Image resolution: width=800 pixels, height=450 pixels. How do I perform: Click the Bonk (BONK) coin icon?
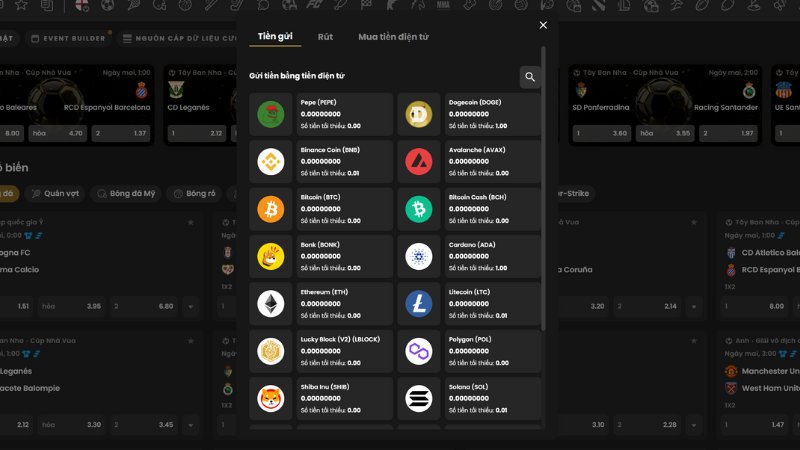click(270, 257)
